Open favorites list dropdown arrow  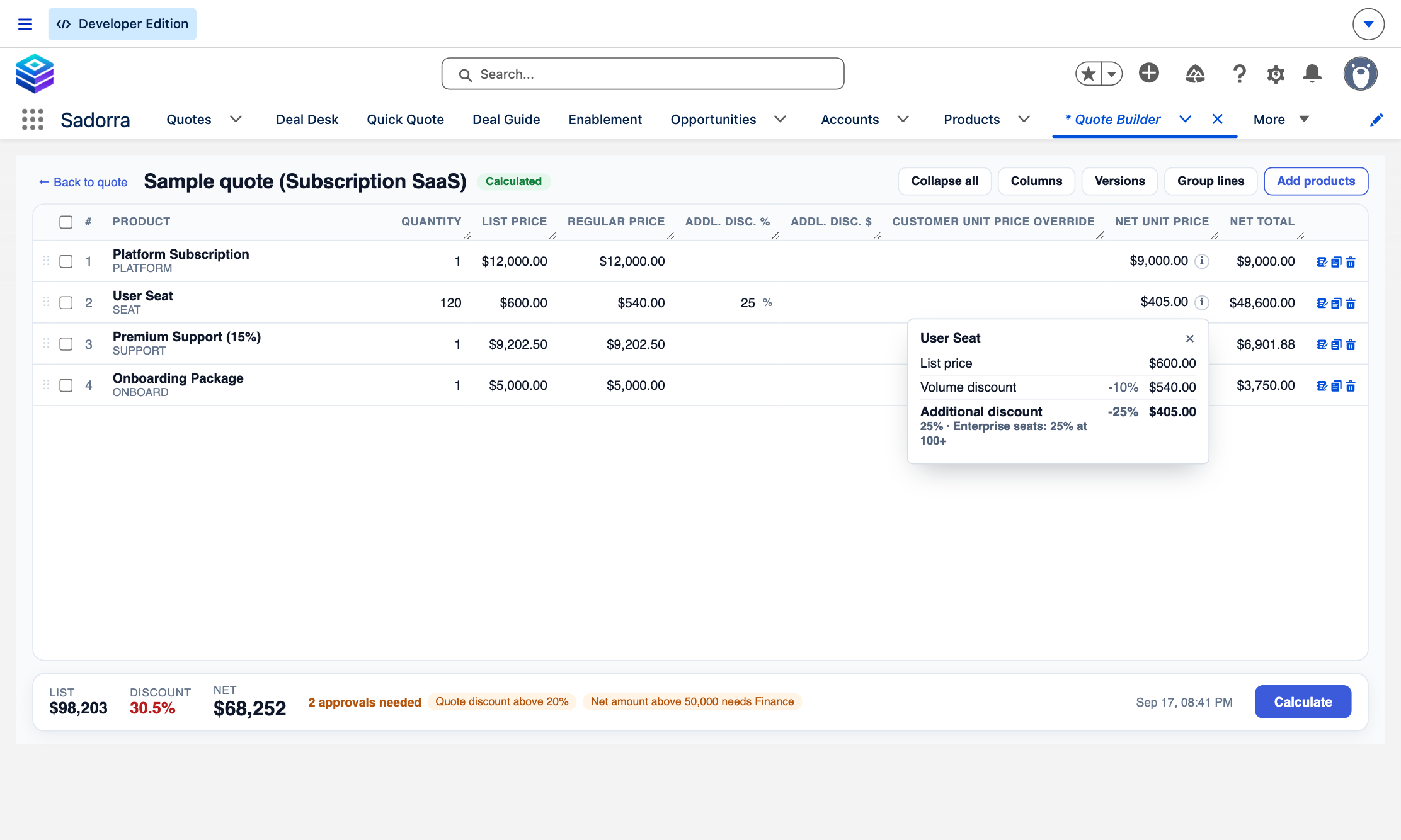1112,74
